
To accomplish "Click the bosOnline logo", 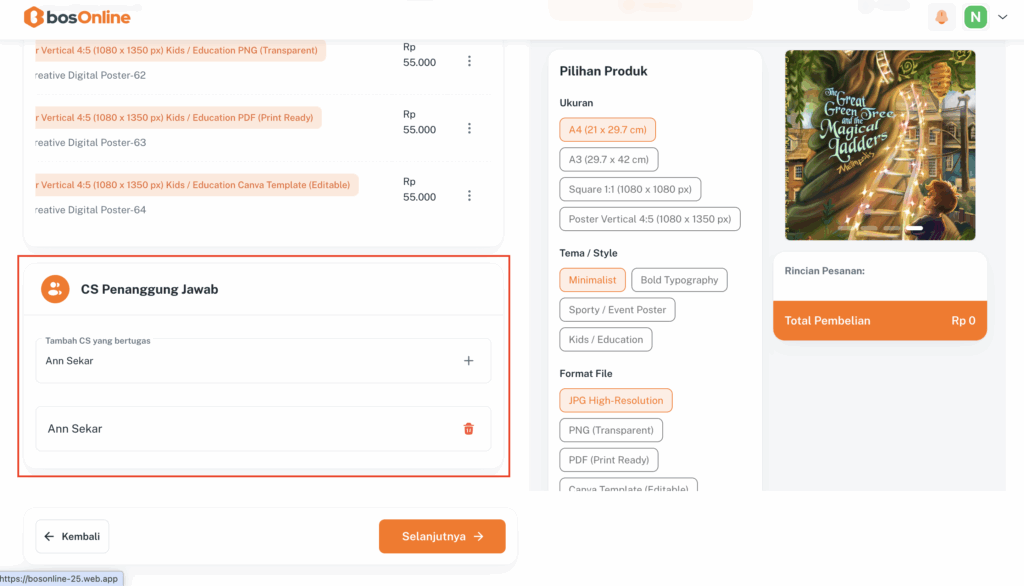I will tap(77, 17).
